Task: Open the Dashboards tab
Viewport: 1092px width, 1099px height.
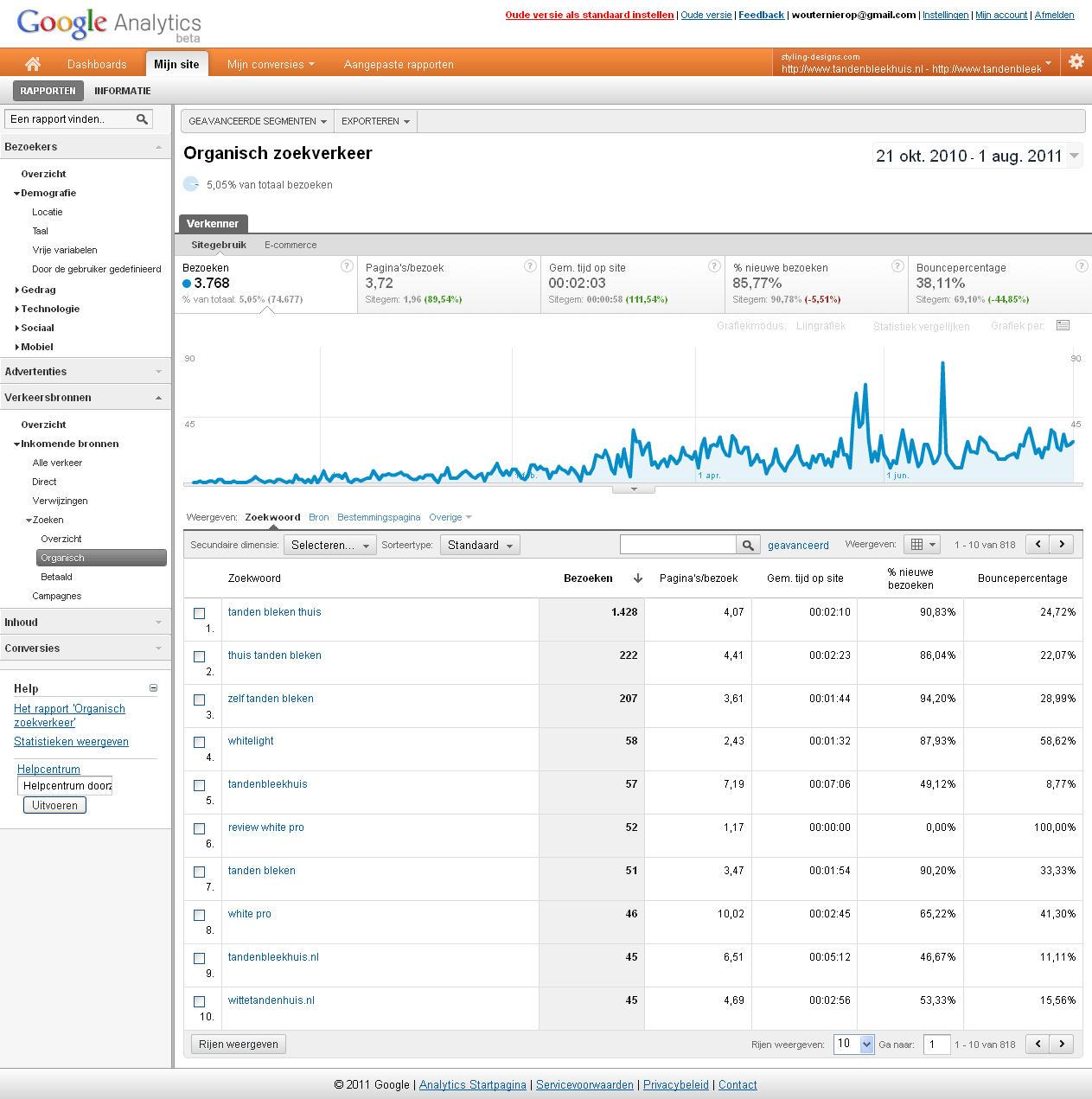Action: point(97,64)
